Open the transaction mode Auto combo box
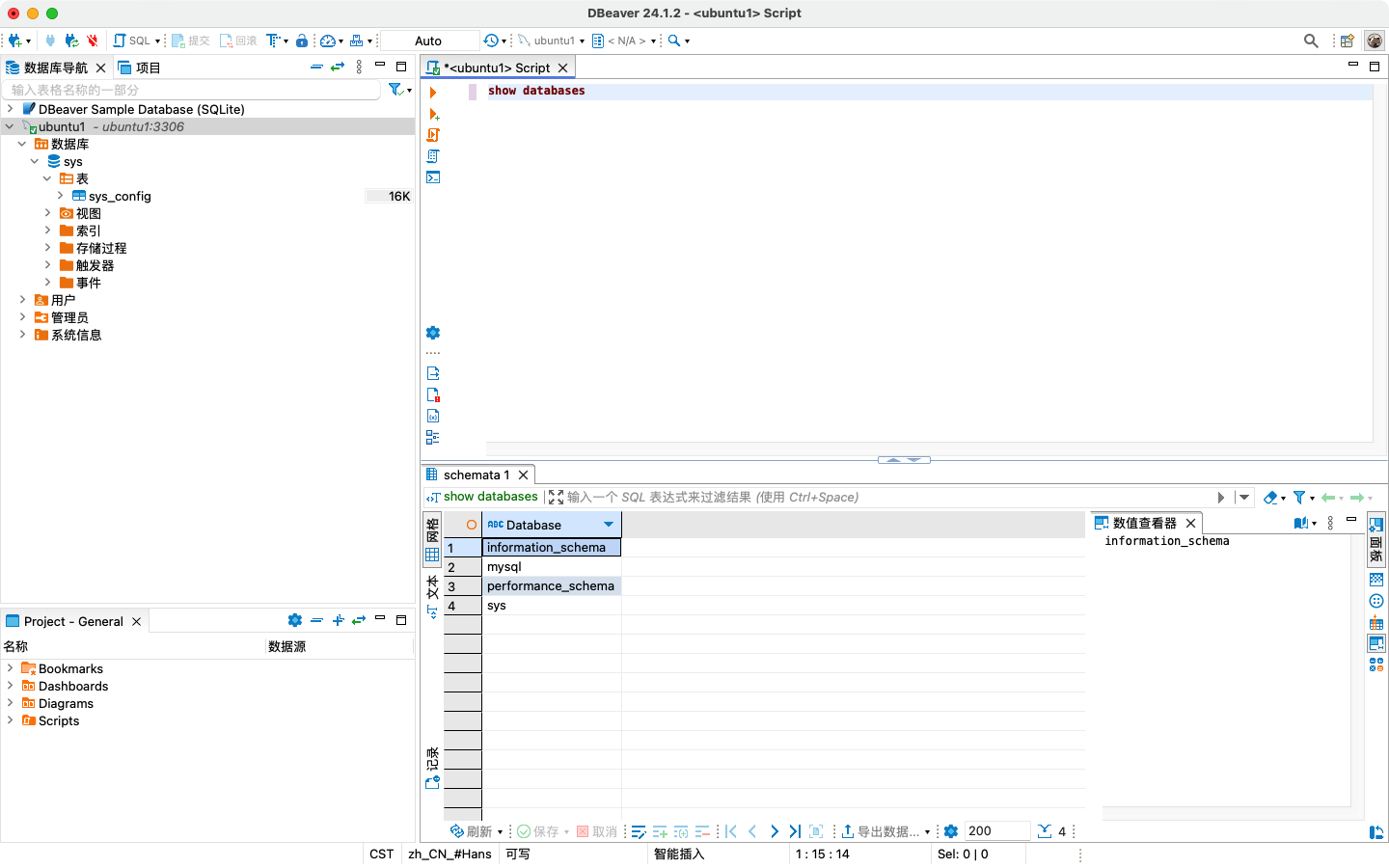1389x868 pixels. 429,41
